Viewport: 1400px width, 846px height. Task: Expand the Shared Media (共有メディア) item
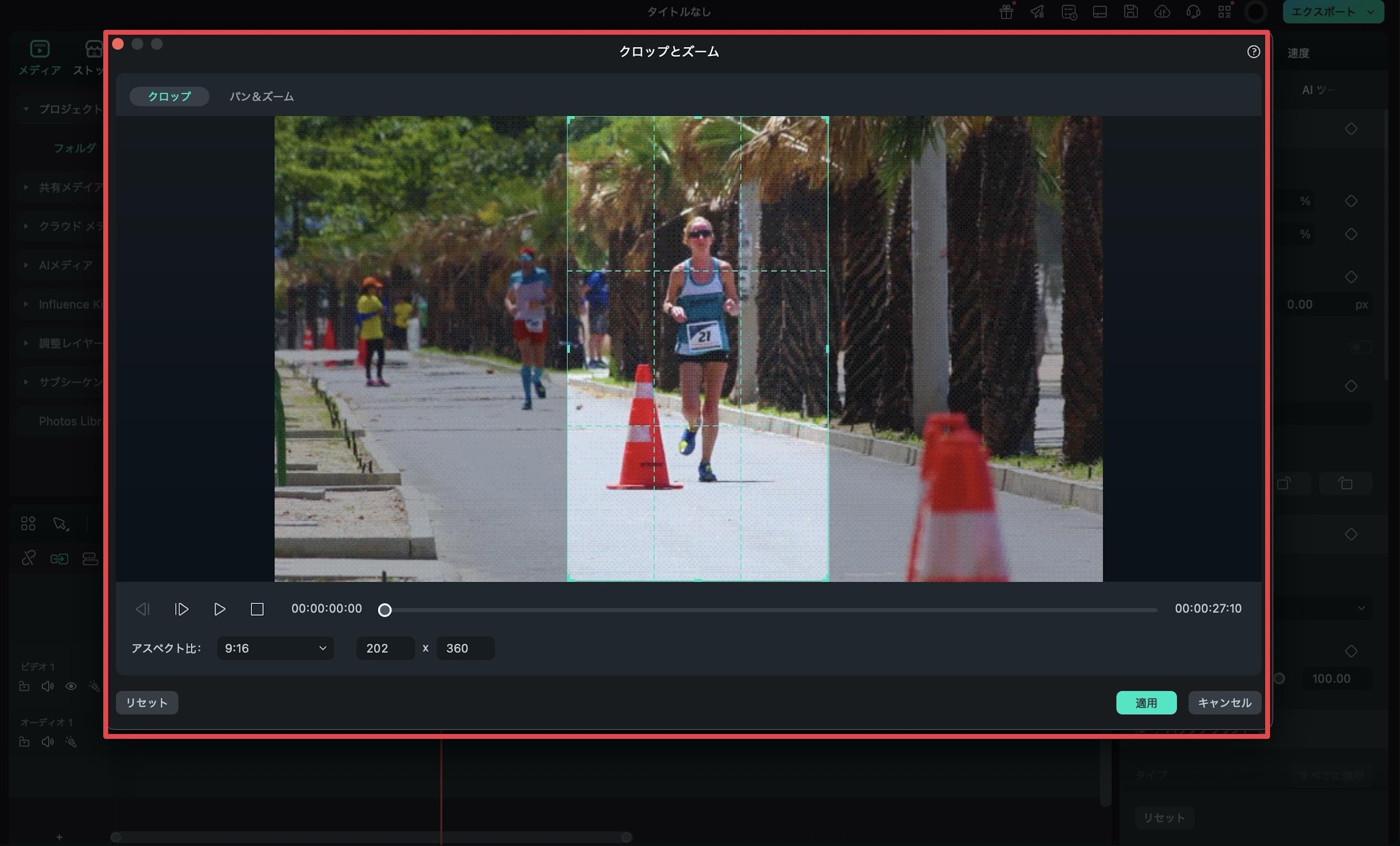point(26,187)
